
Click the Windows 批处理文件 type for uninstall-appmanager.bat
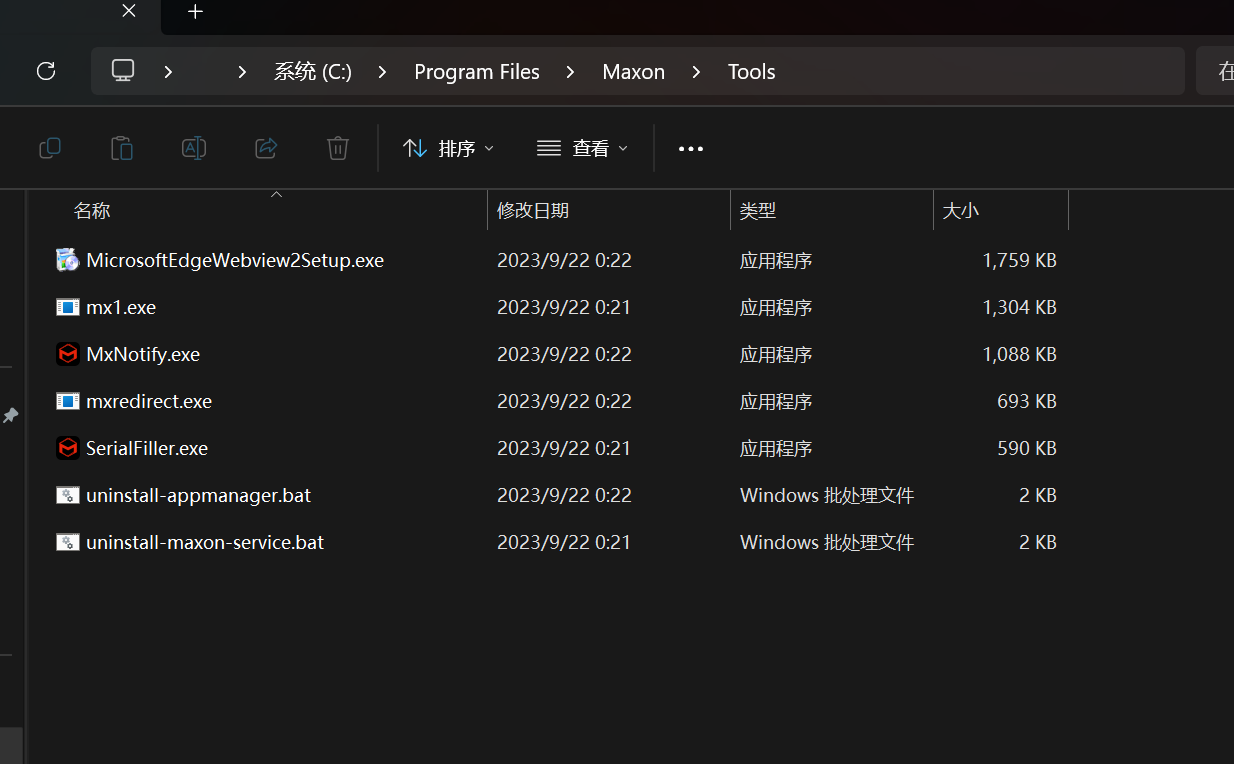[827, 495]
